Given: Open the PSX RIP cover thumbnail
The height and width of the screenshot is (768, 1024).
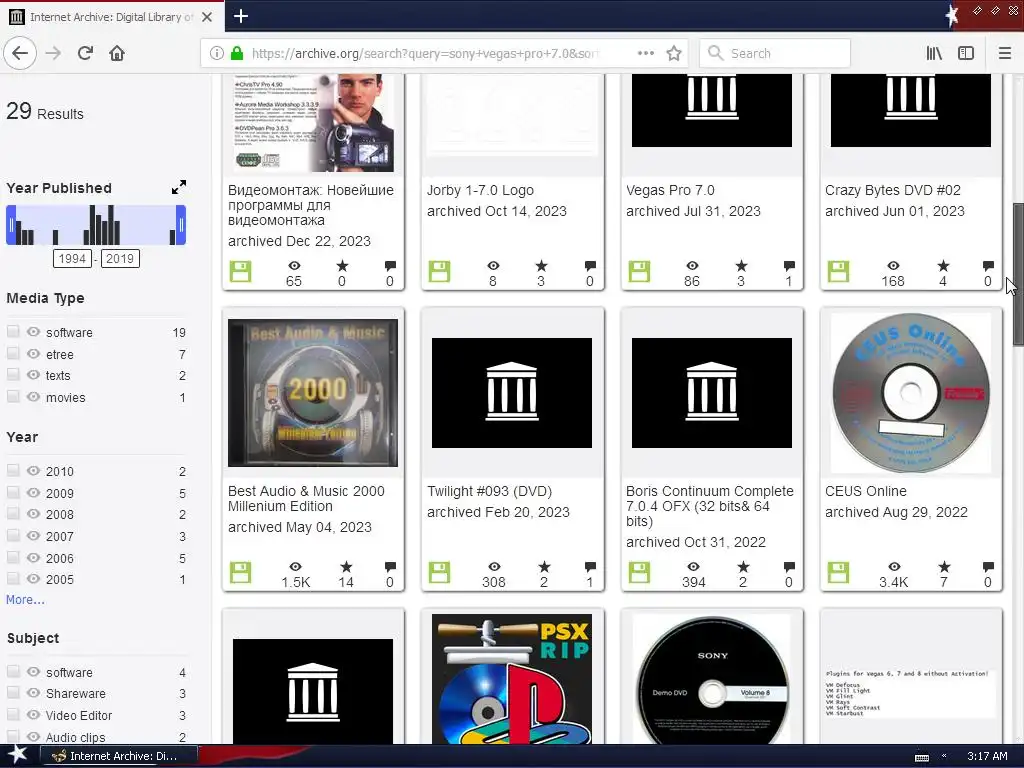Looking at the screenshot, I should click(512, 679).
